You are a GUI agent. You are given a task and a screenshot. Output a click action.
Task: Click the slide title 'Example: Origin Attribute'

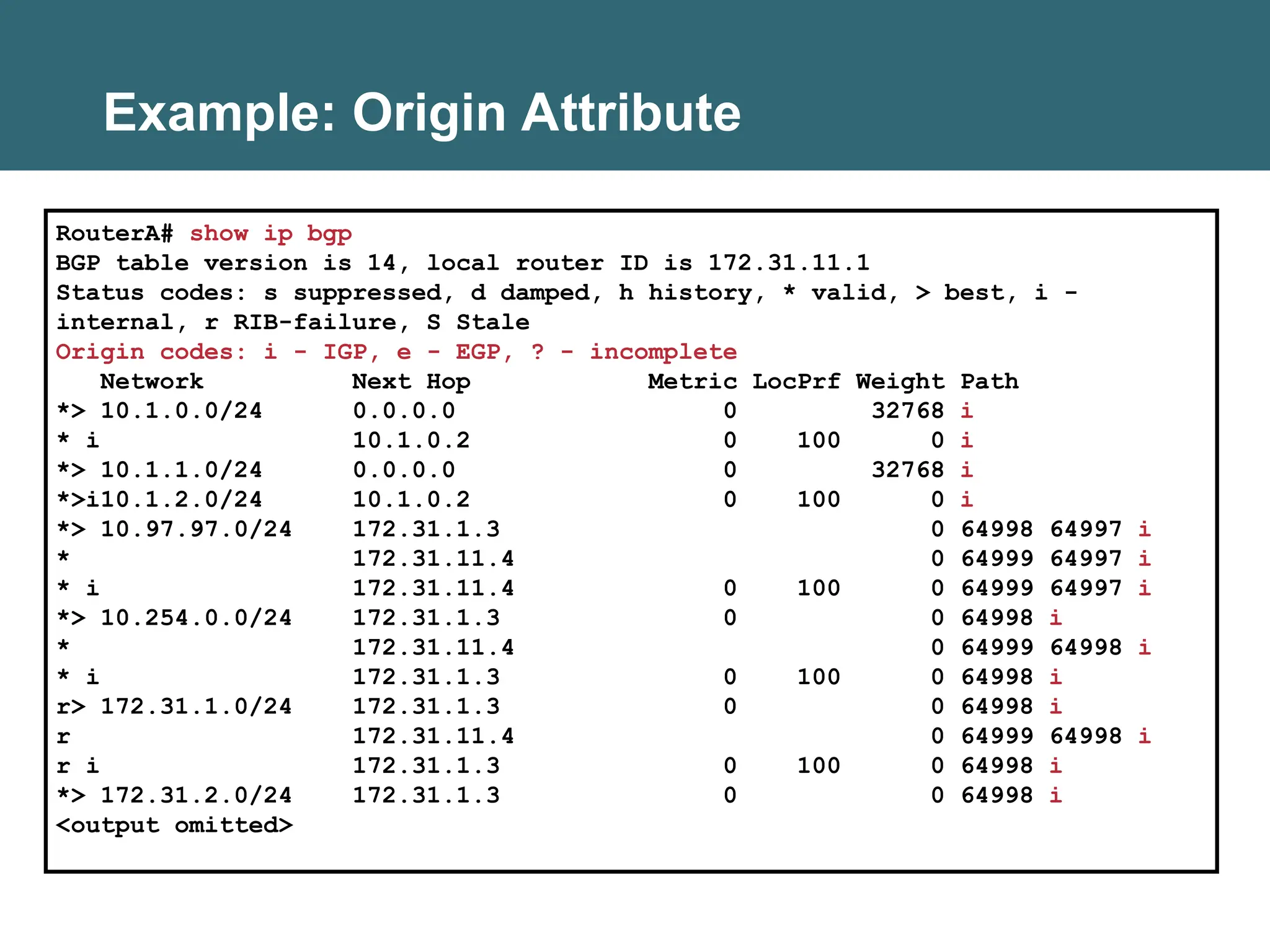pyautogui.click(x=422, y=113)
